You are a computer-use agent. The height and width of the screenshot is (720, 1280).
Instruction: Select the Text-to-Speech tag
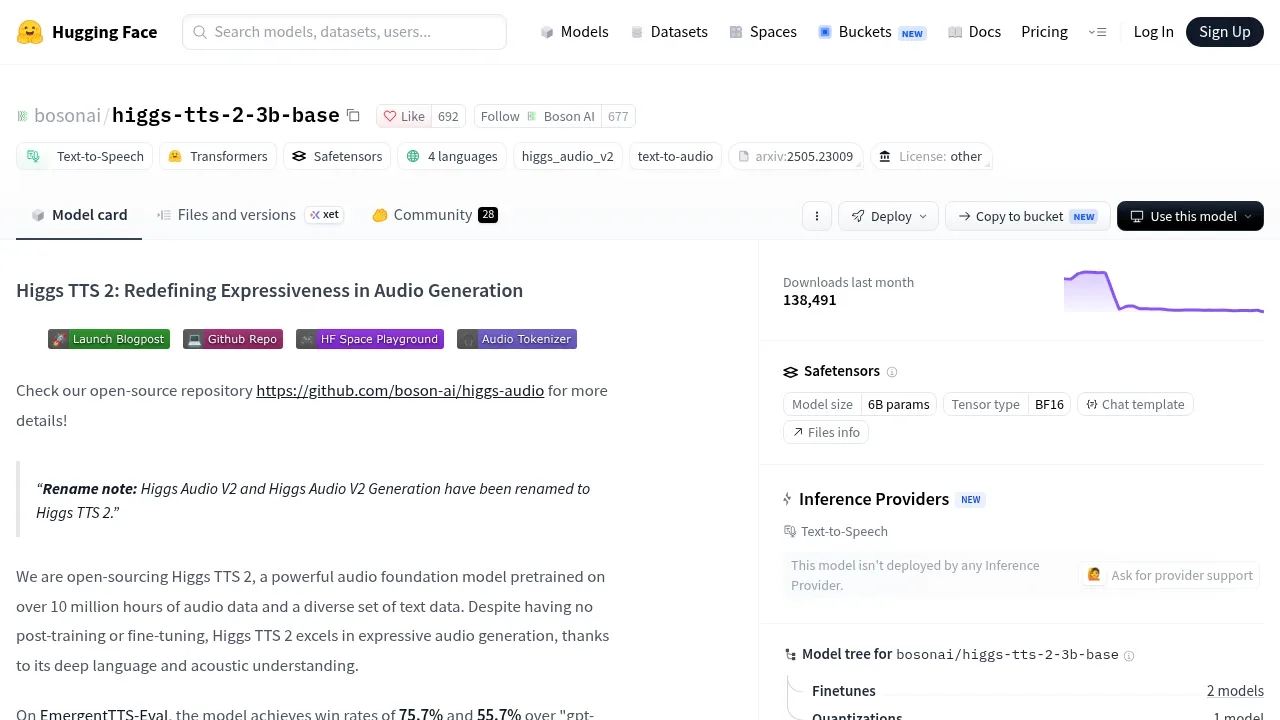pos(84,156)
